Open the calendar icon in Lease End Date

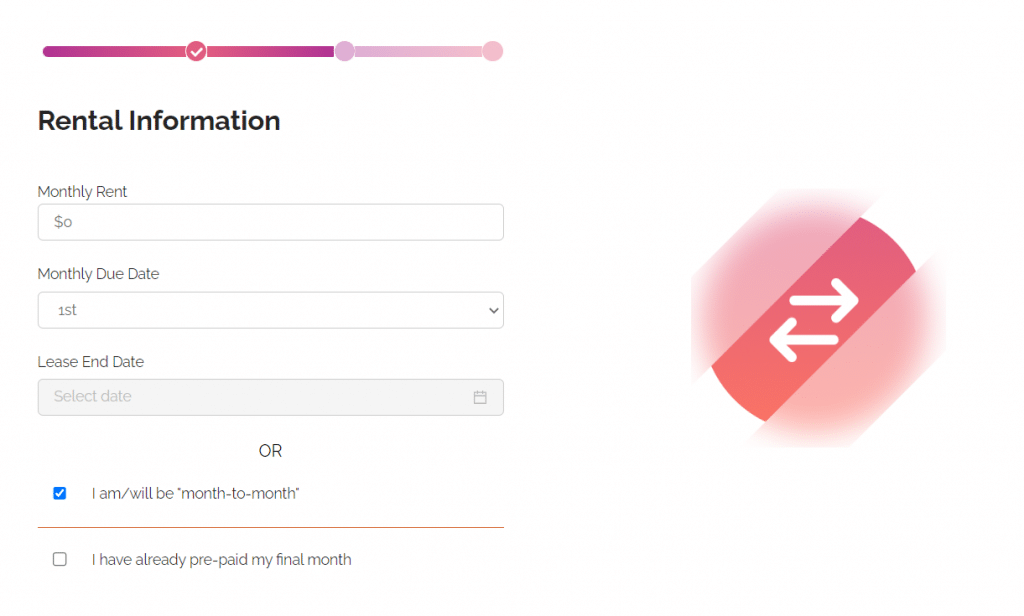click(x=480, y=396)
